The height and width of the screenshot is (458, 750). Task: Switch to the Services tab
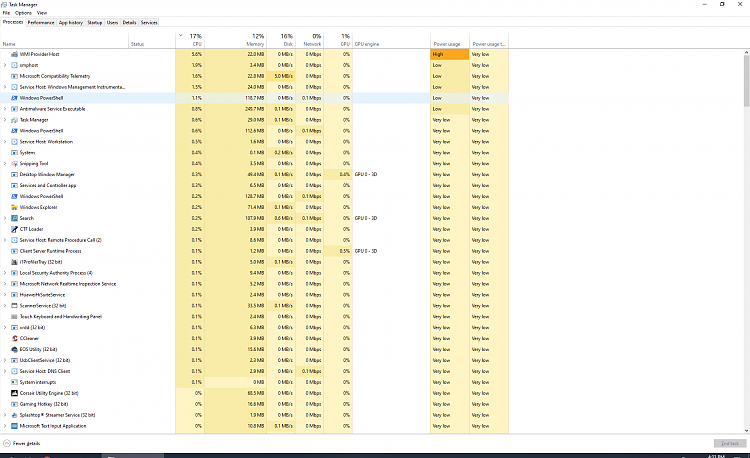tap(149, 22)
